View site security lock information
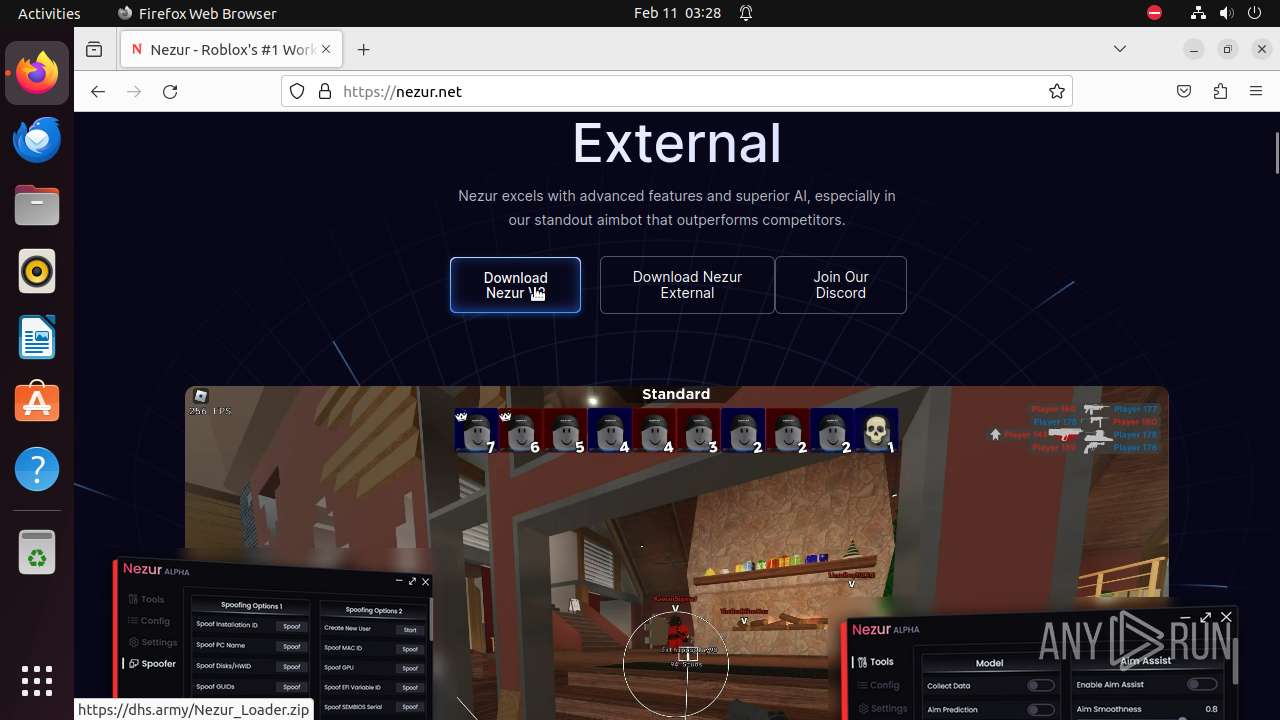 pyautogui.click(x=324, y=91)
